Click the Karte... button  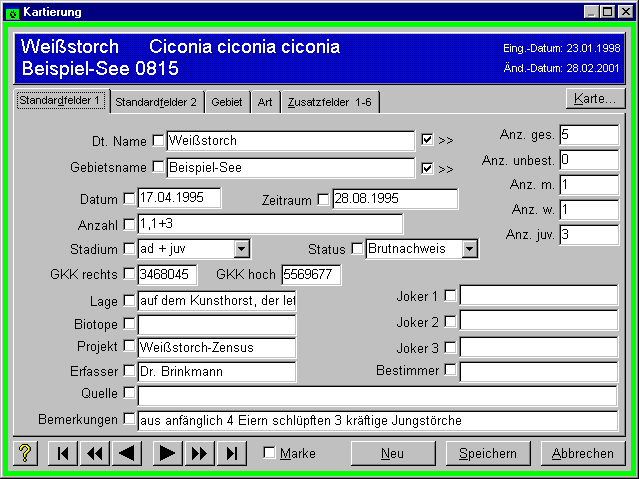tap(596, 98)
